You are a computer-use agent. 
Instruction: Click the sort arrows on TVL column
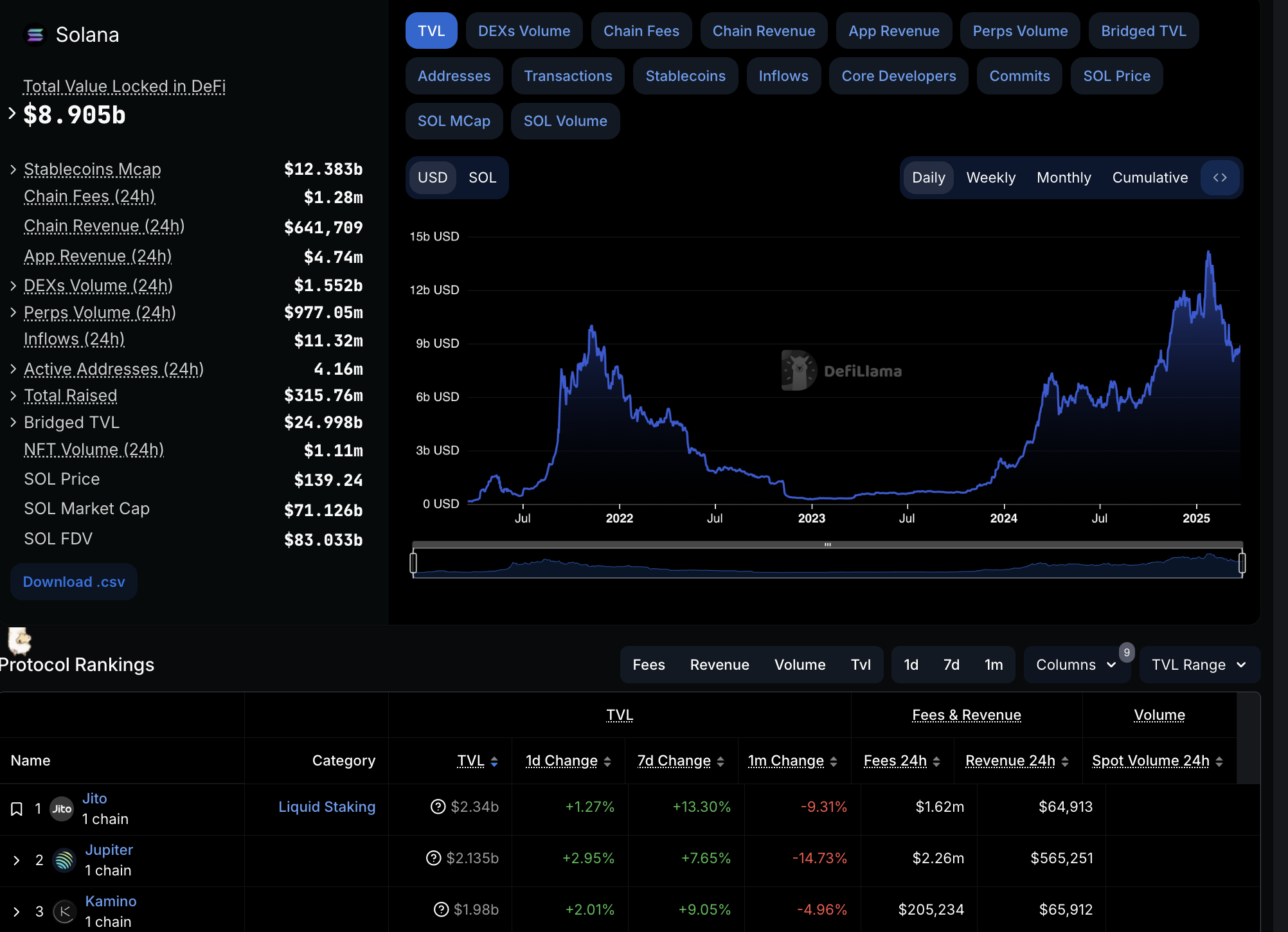tap(494, 762)
